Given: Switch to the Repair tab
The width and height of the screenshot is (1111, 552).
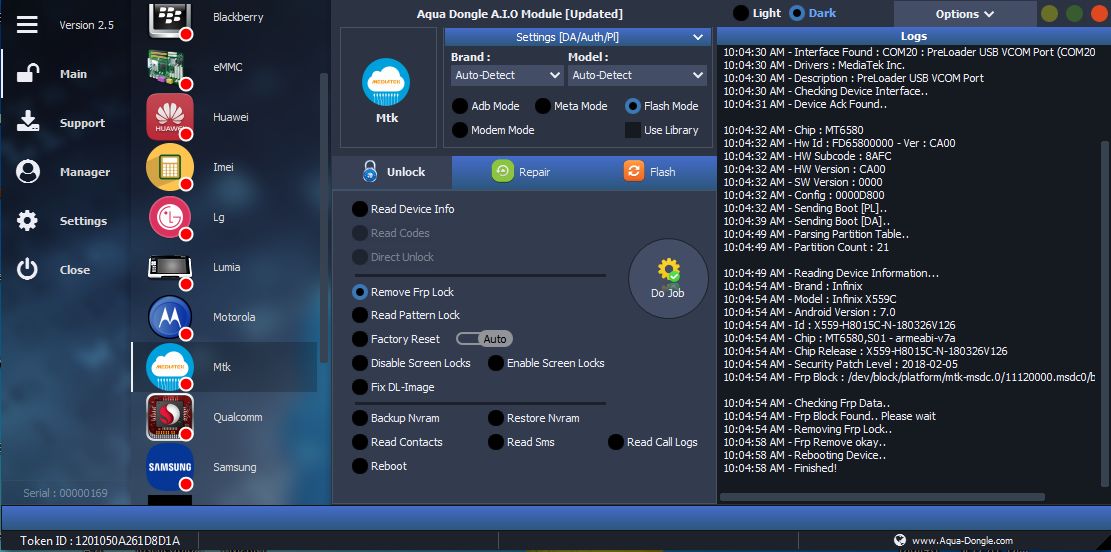Looking at the screenshot, I should 522,172.
